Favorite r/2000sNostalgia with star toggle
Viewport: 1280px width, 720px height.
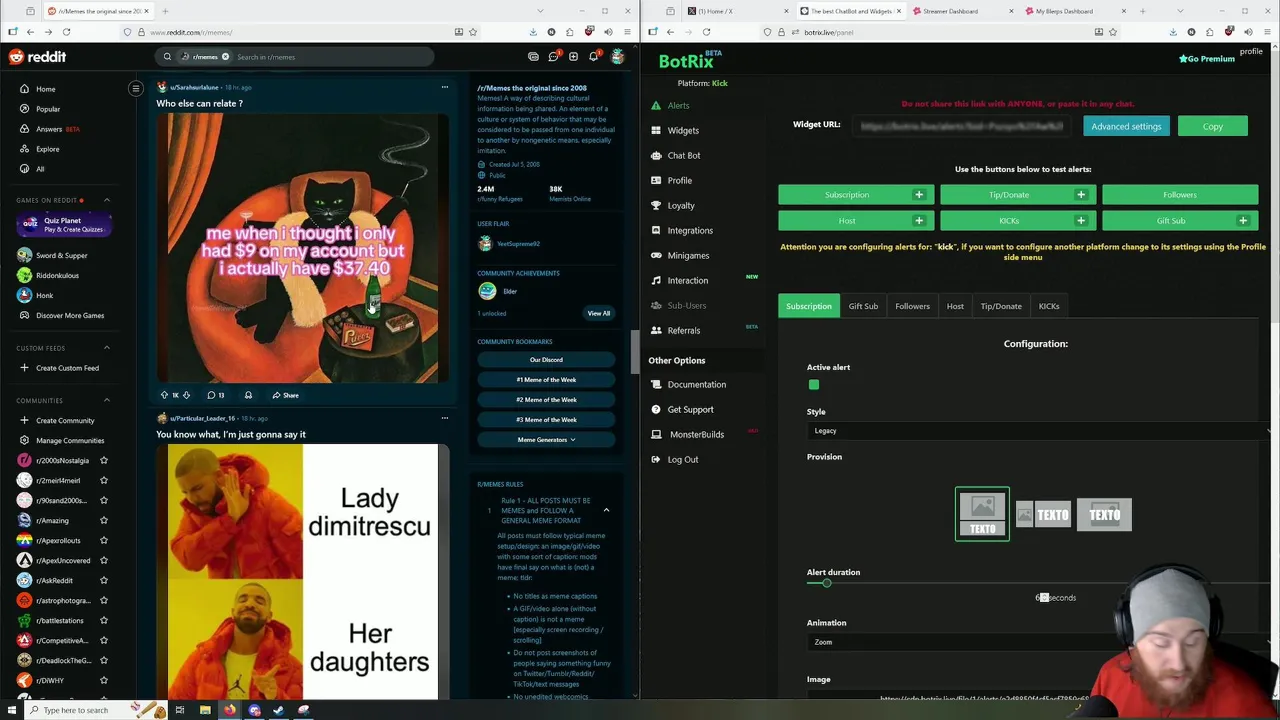click(x=103, y=460)
